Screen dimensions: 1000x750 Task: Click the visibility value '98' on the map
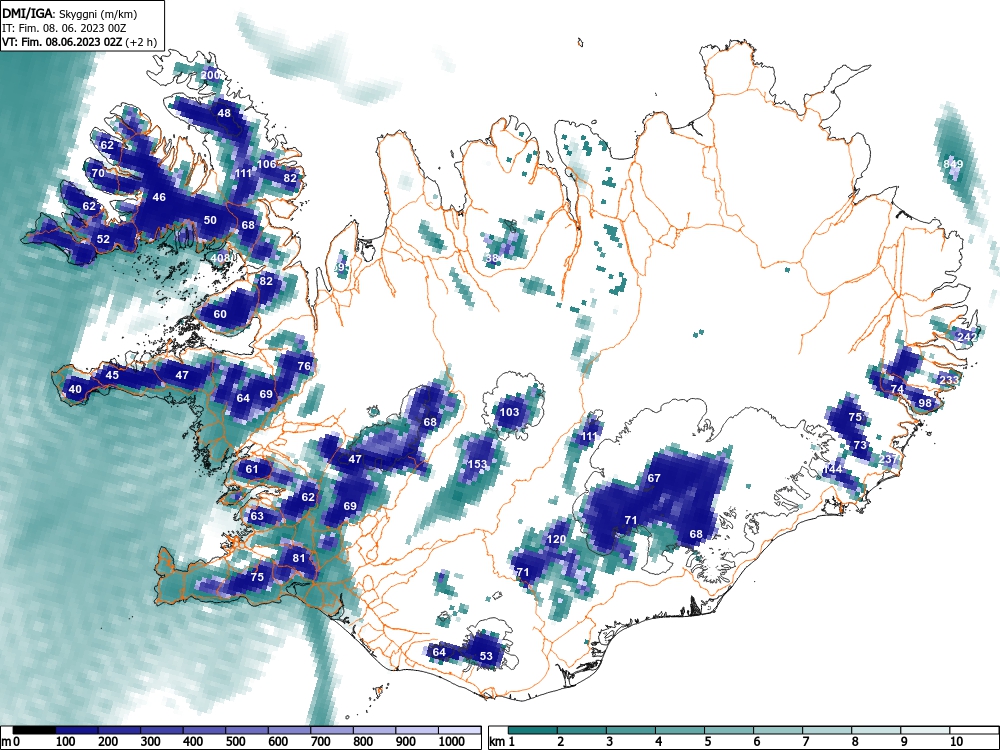[x=925, y=403]
